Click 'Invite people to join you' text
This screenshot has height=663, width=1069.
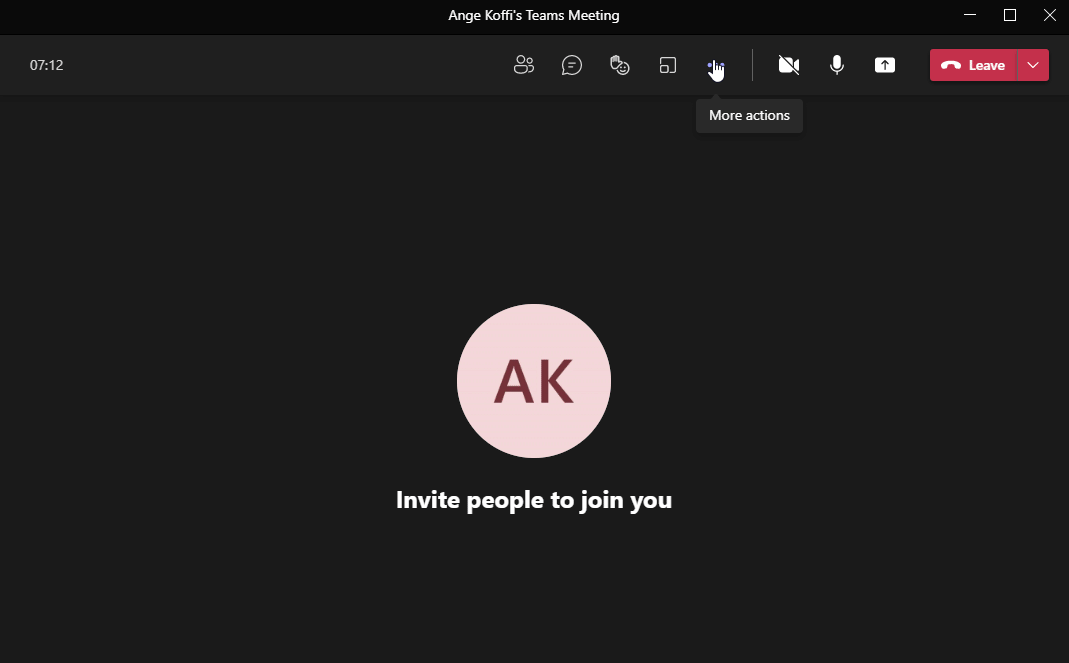point(534,500)
